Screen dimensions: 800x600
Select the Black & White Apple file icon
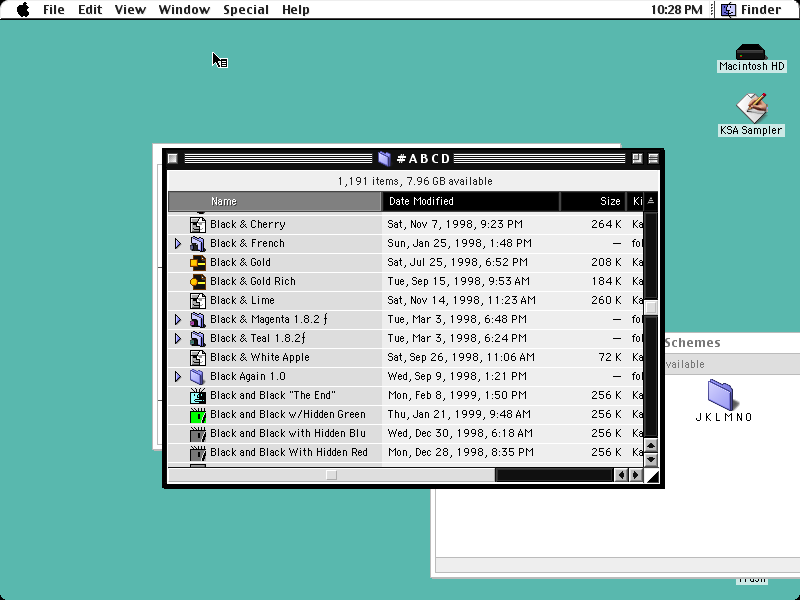coord(197,357)
